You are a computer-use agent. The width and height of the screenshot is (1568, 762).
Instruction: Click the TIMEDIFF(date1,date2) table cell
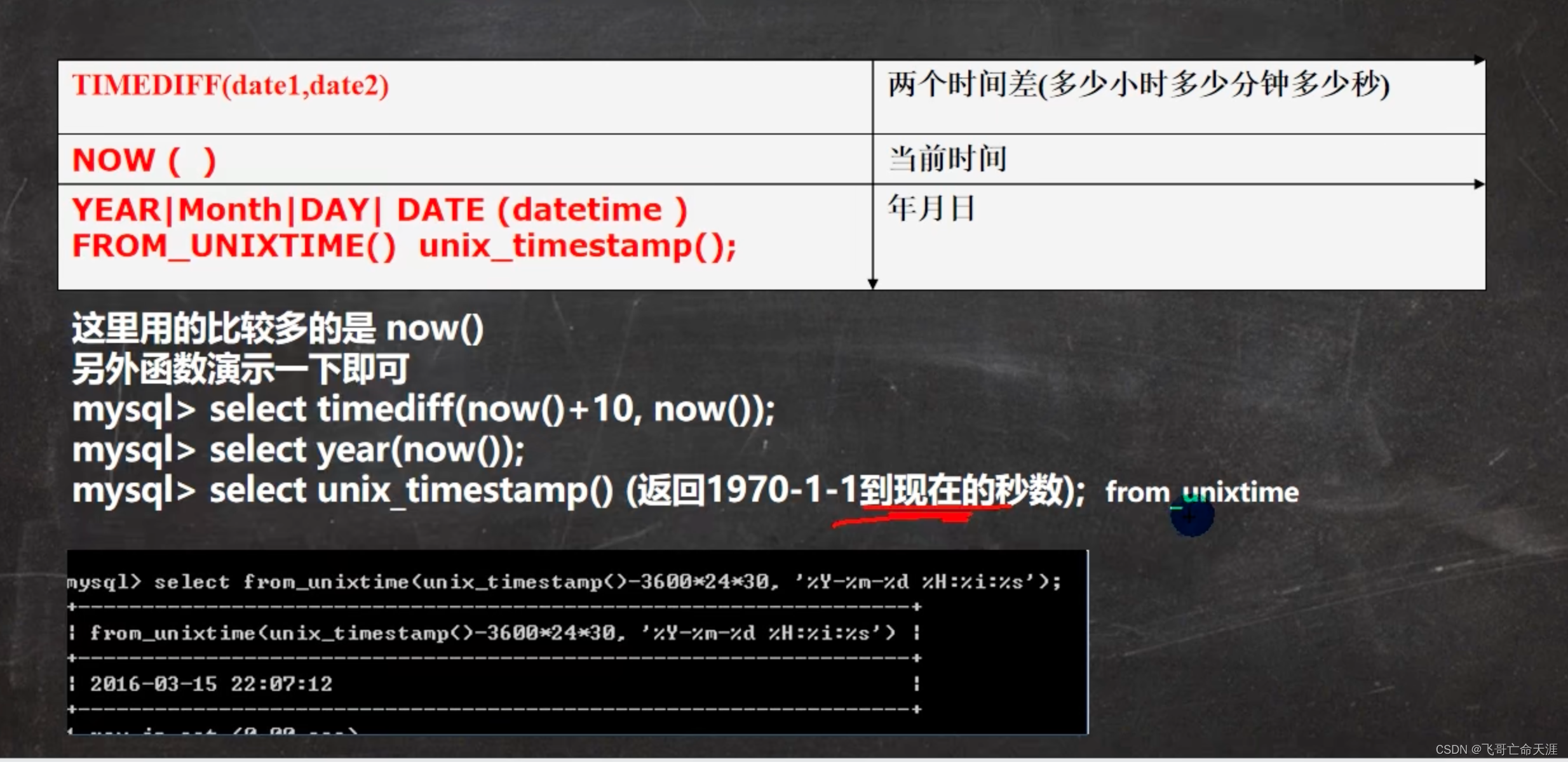[230, 86]
